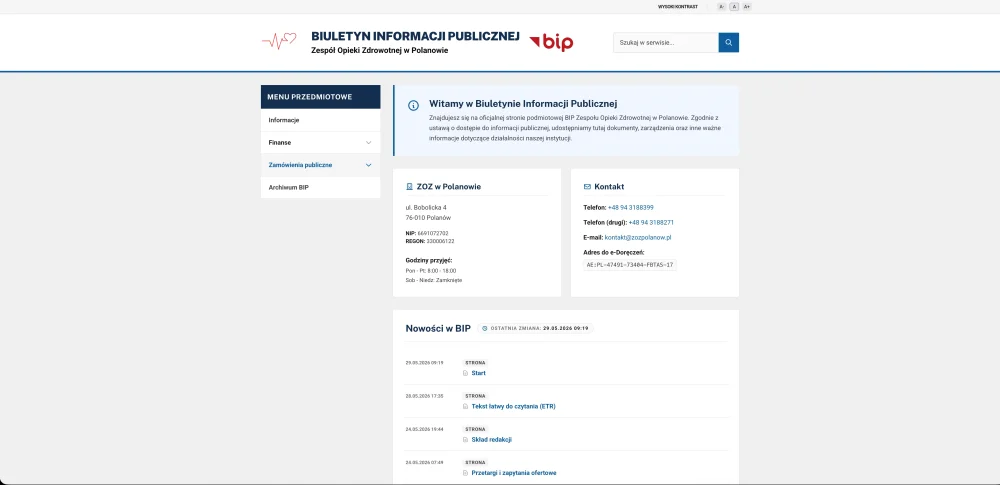Click the Pon - Pt: 8:00 - 18:00 hours text
The height and width of the screenshot is (485, 1000).
click(x=430, y=271)
